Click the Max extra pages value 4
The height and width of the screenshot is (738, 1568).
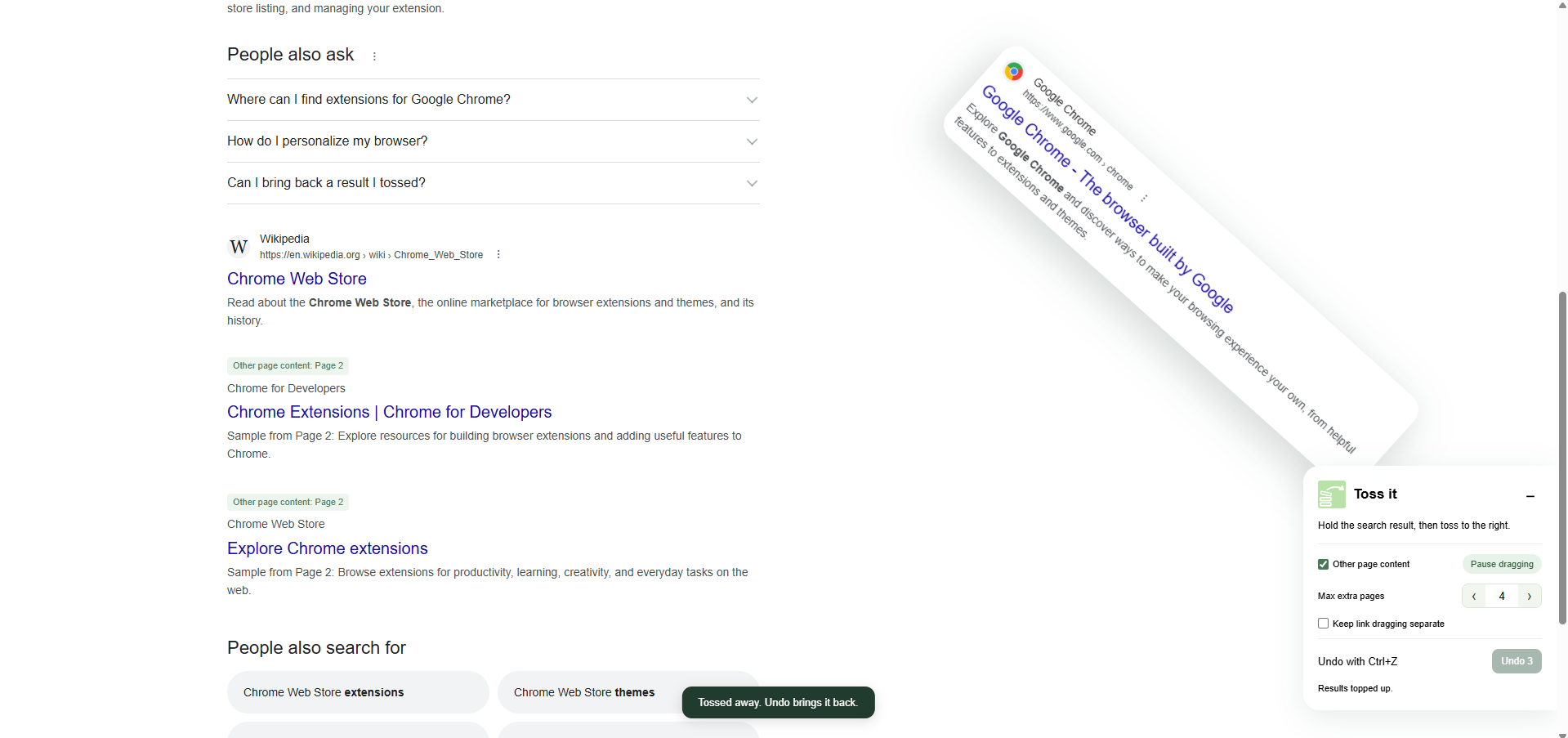click(1502, 596)
